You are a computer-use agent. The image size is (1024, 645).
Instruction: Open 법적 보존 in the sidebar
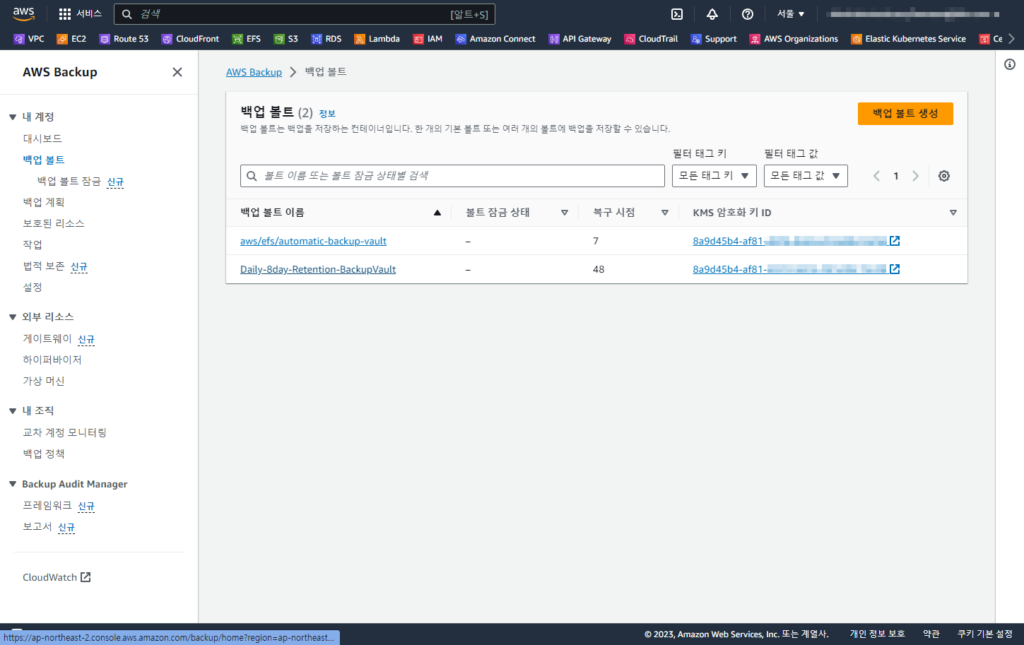point(43,266)
